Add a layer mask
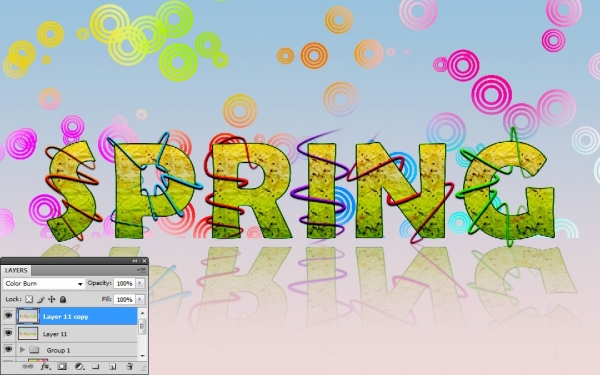Image resolution: width=600 pixels, height=375 pixels. [x=62, y=367]
